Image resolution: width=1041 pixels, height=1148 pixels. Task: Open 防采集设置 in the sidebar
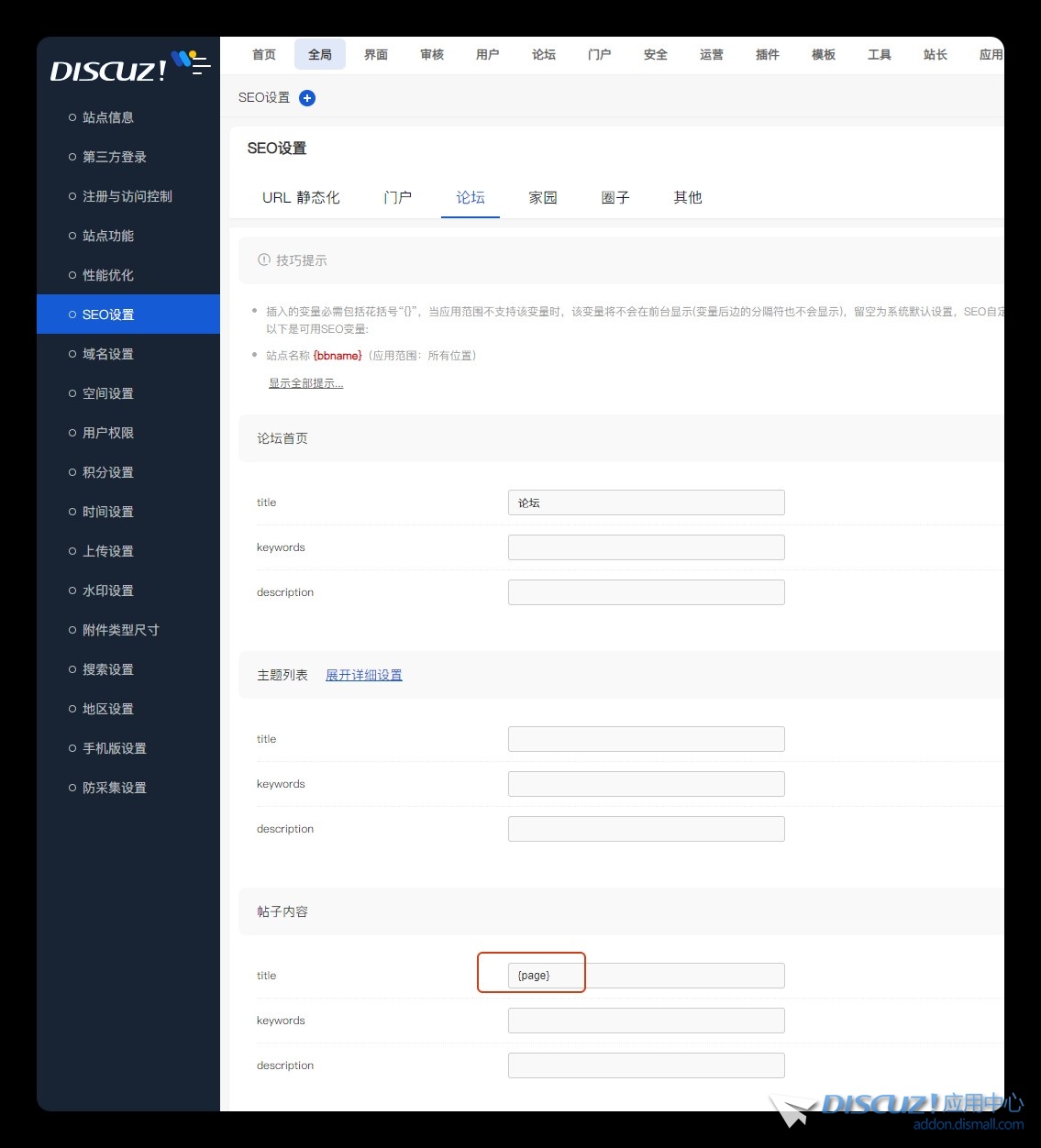pos(115,788)
